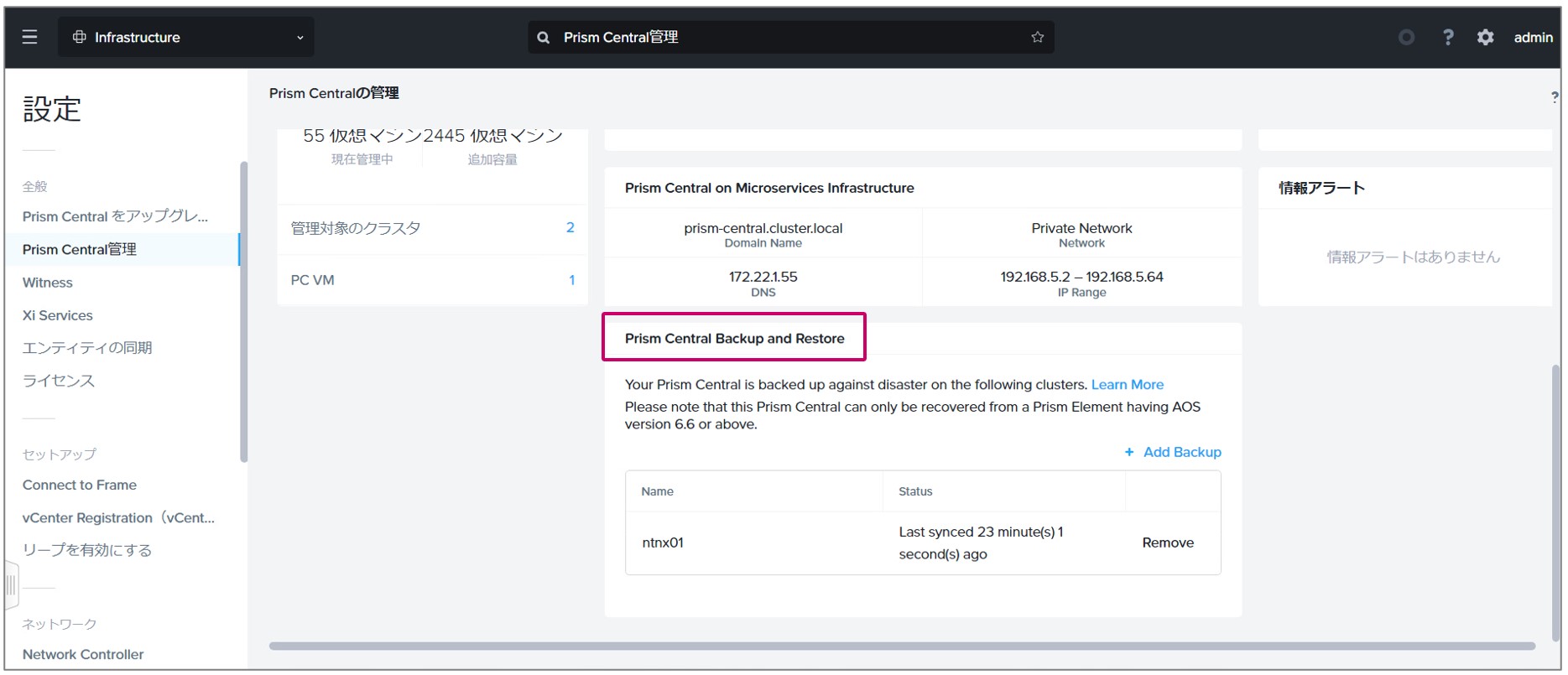Bookmark page with star icon
The image size is (1568, 675).
[x=1037, y=37]
